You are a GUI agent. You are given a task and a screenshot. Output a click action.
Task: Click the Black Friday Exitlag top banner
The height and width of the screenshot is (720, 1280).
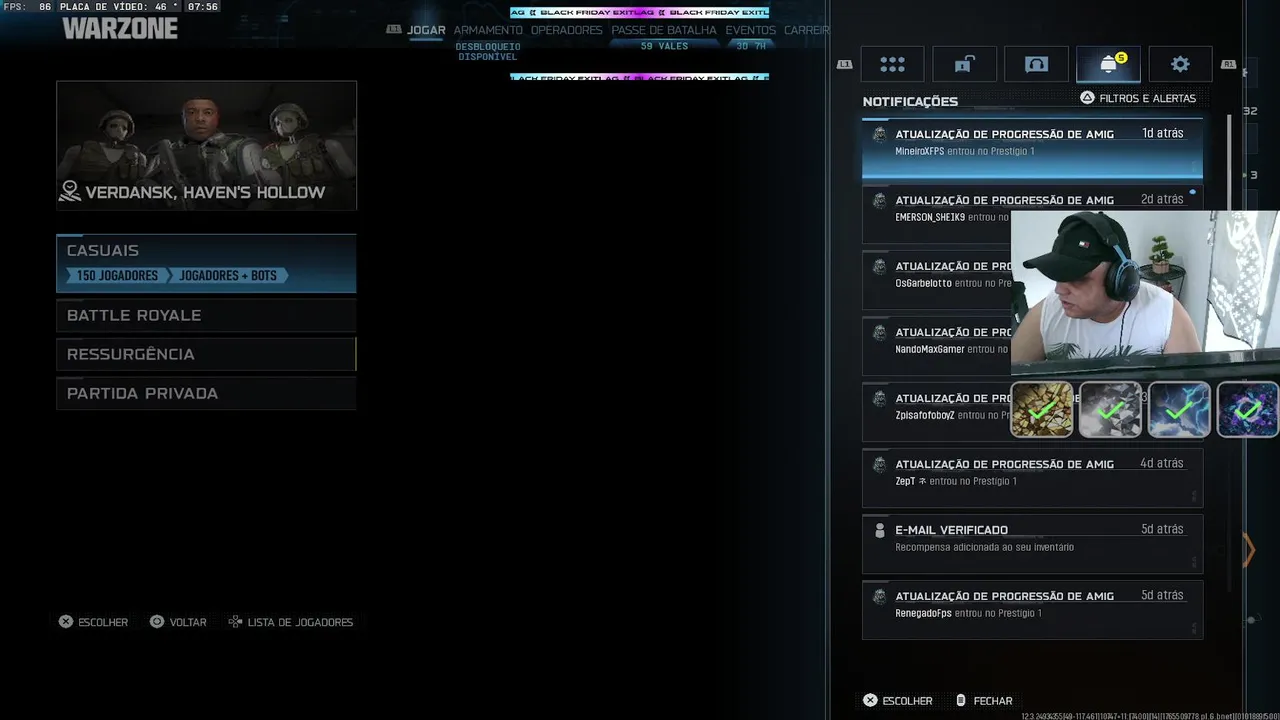(x=640, y=12)
